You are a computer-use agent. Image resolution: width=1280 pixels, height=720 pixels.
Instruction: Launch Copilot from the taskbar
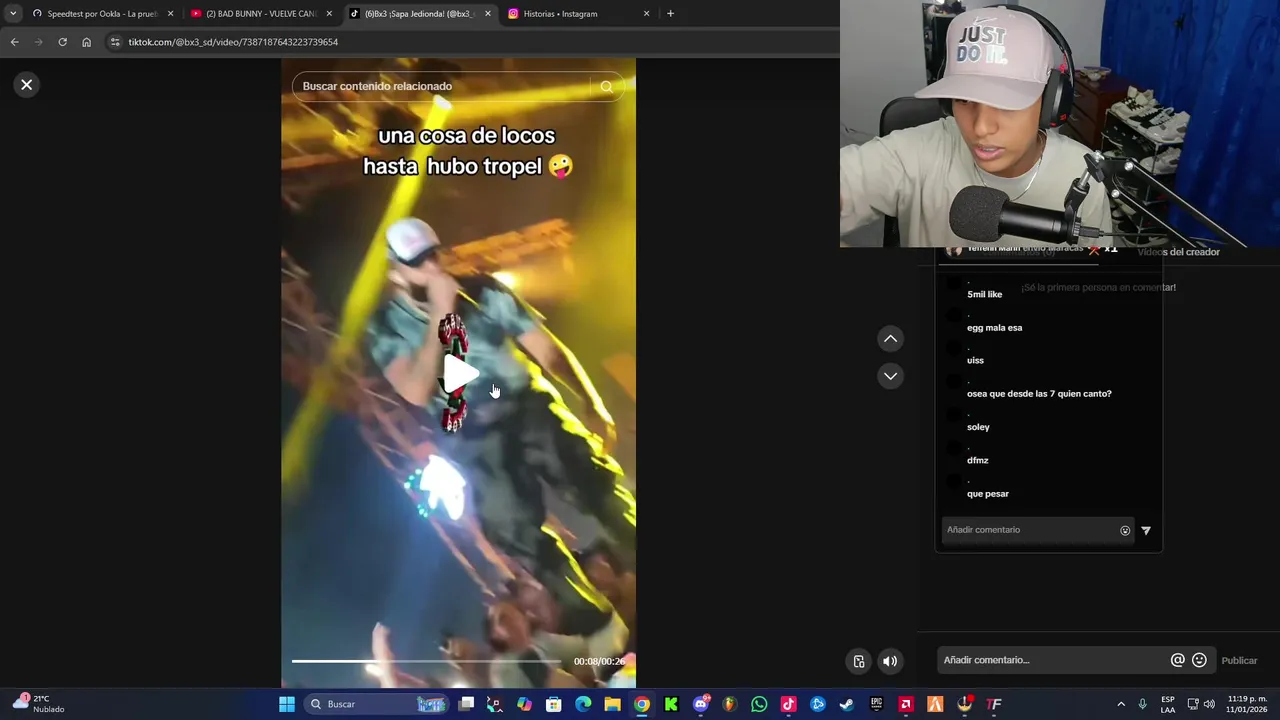pos(525,704)
